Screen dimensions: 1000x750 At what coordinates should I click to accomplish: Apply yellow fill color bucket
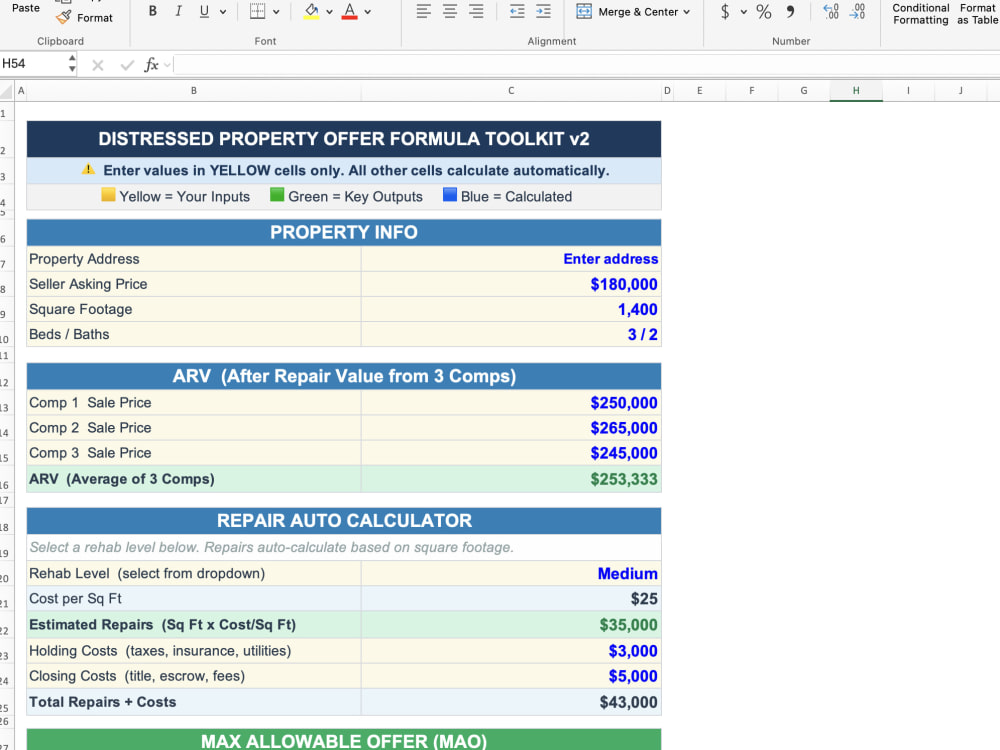[311, 11]
